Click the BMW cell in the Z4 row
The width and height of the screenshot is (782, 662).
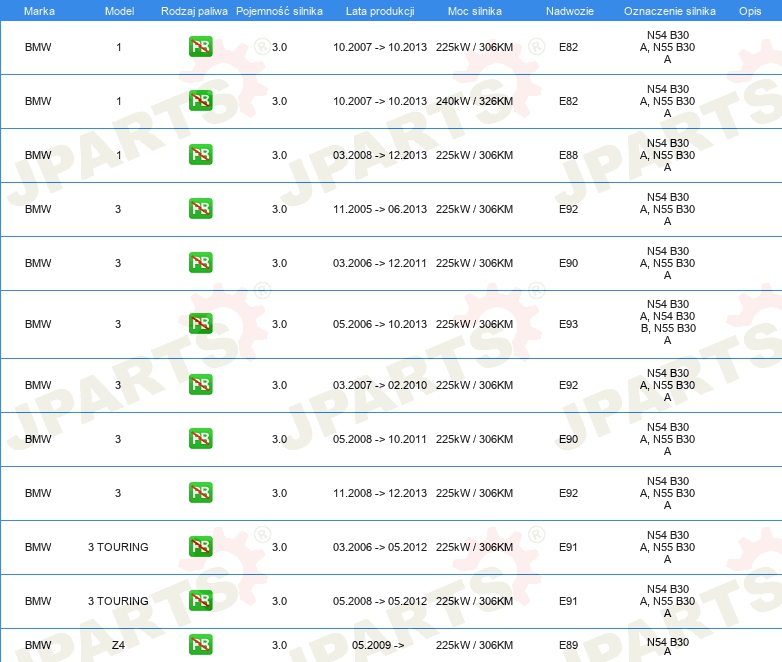(38, 645)
